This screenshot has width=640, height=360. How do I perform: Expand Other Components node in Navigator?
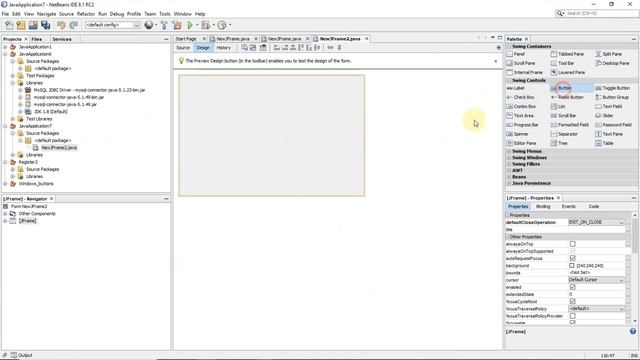click(5, 213)
